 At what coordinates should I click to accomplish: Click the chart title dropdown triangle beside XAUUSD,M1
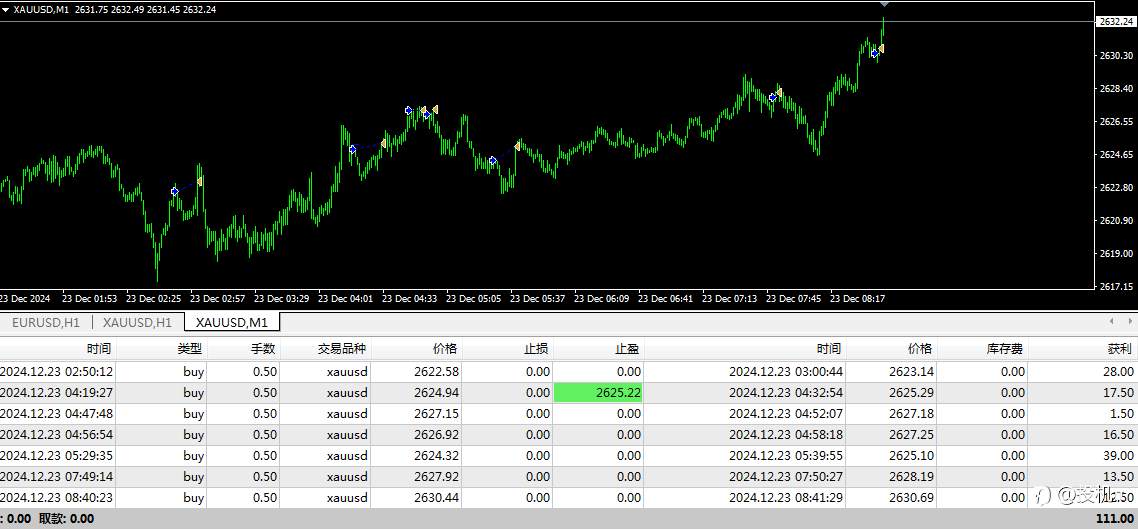[6, 10]
